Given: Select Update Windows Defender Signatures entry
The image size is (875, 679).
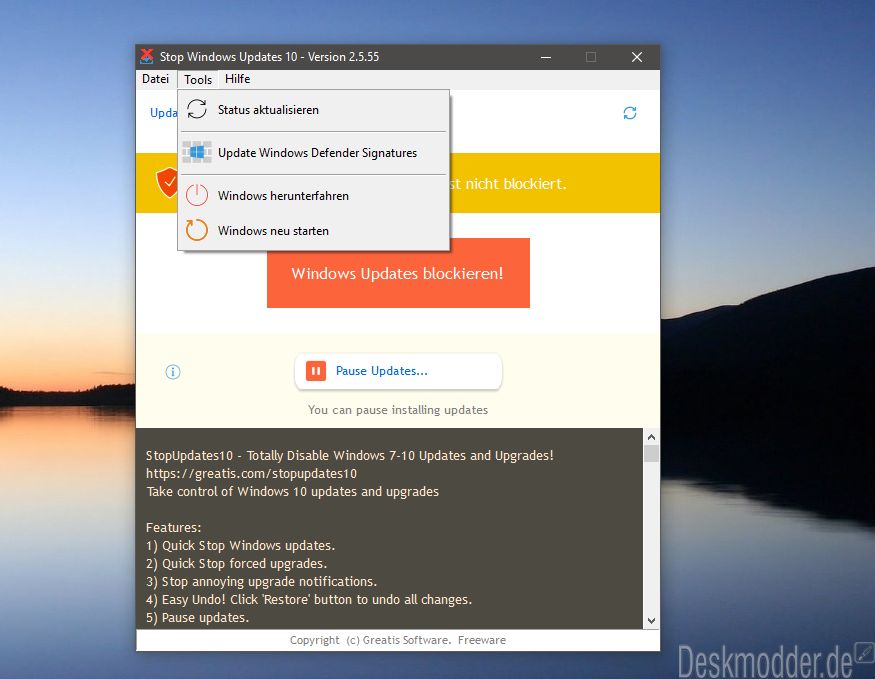Looking at the screenshot, I should 314,153.
